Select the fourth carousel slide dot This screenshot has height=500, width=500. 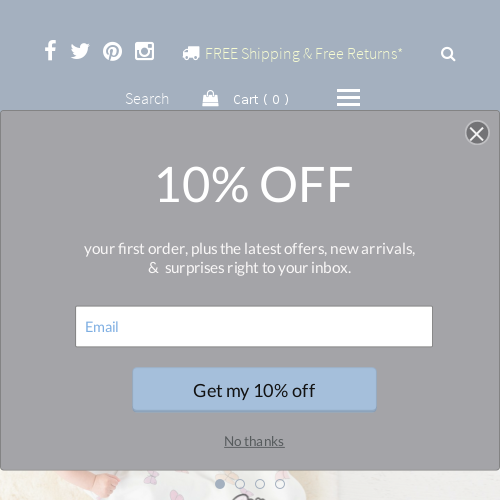click(280, 484)
